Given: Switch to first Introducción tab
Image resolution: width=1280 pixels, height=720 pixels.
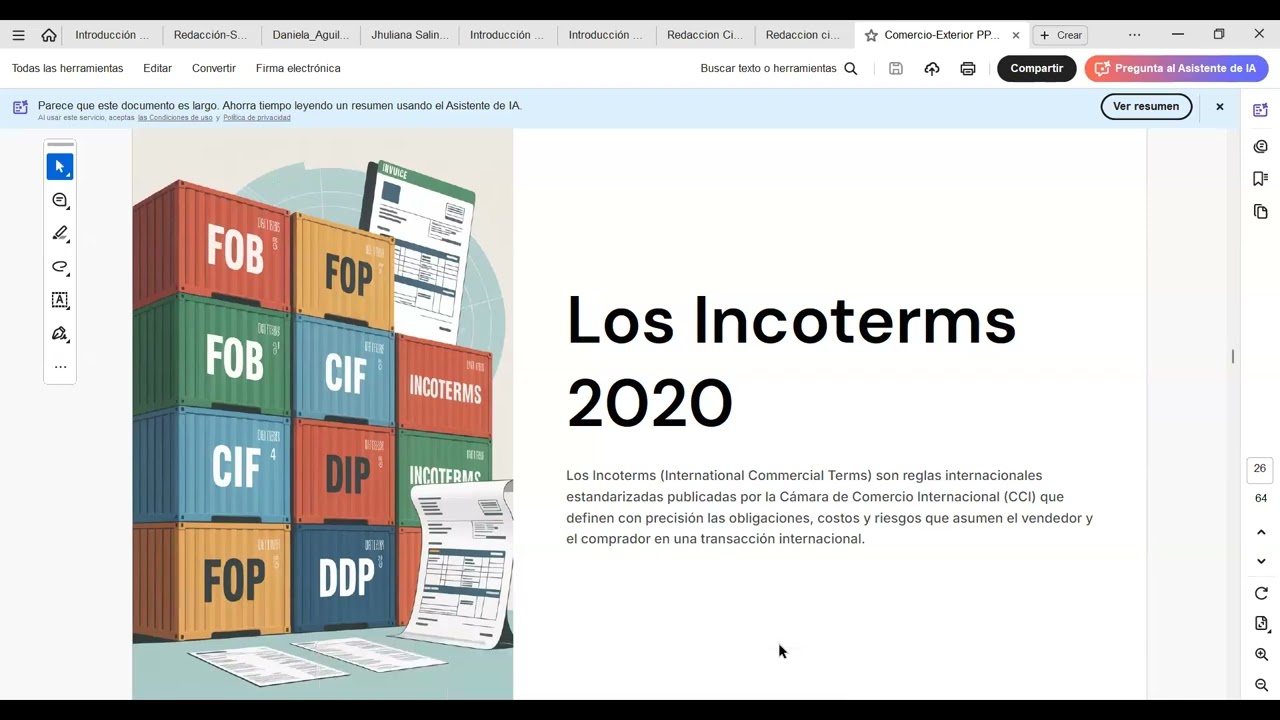Looking at the screenshot, I should pyautogui.click(x=111, y=35).
